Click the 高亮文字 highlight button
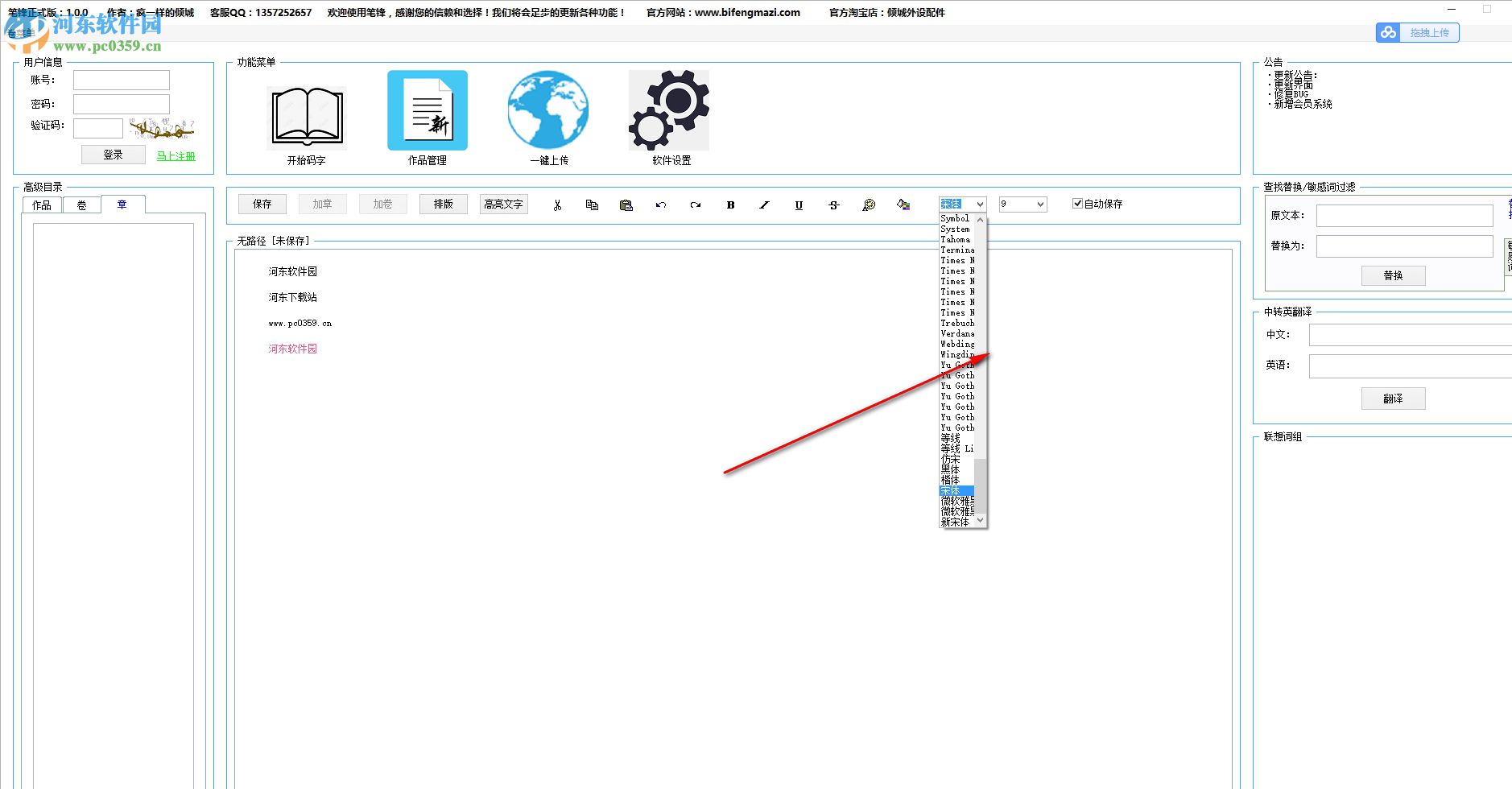The image size is (1512, 789). point(504,204)
